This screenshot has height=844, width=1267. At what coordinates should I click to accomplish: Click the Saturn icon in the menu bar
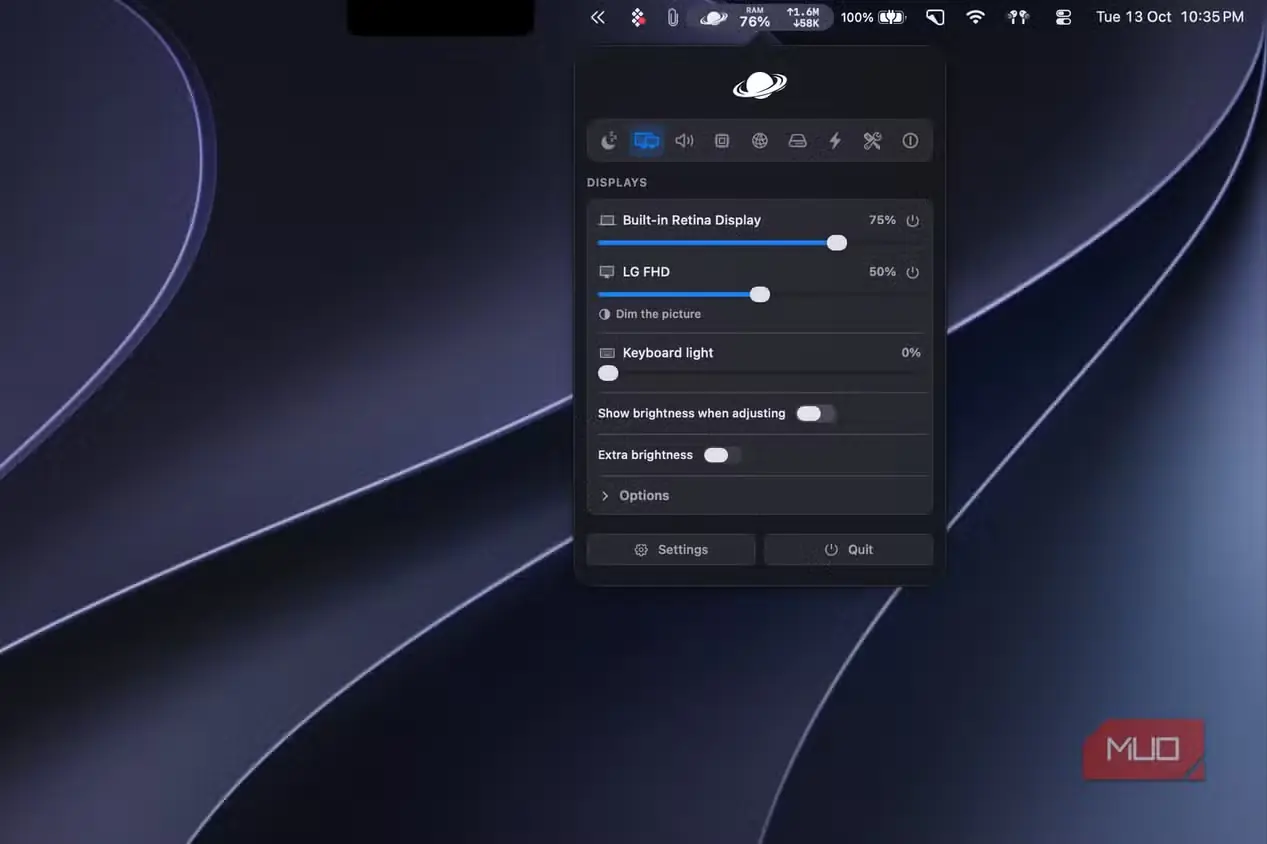(x=713, y=17)
